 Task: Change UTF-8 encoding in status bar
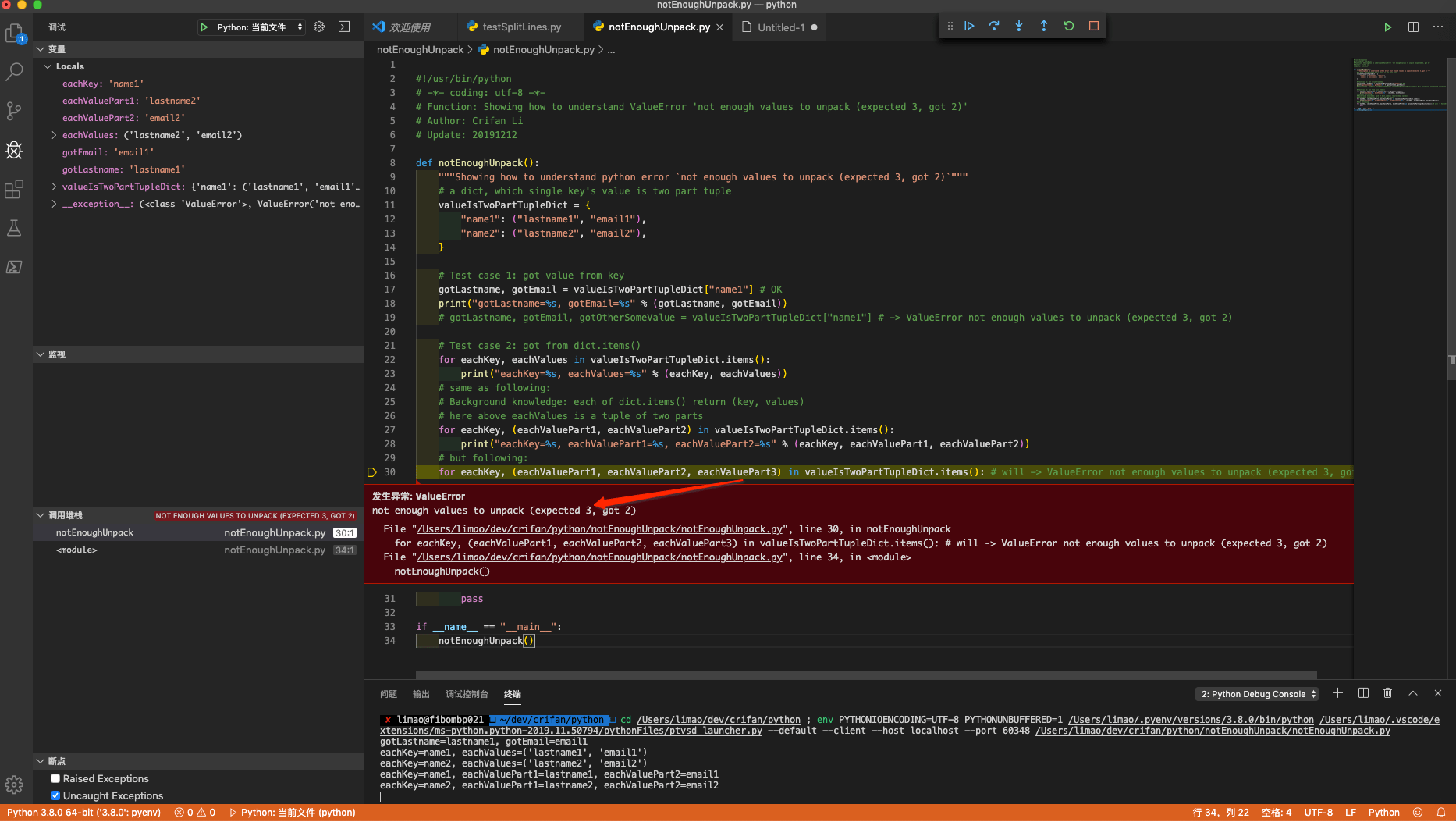click(1319, 813)
